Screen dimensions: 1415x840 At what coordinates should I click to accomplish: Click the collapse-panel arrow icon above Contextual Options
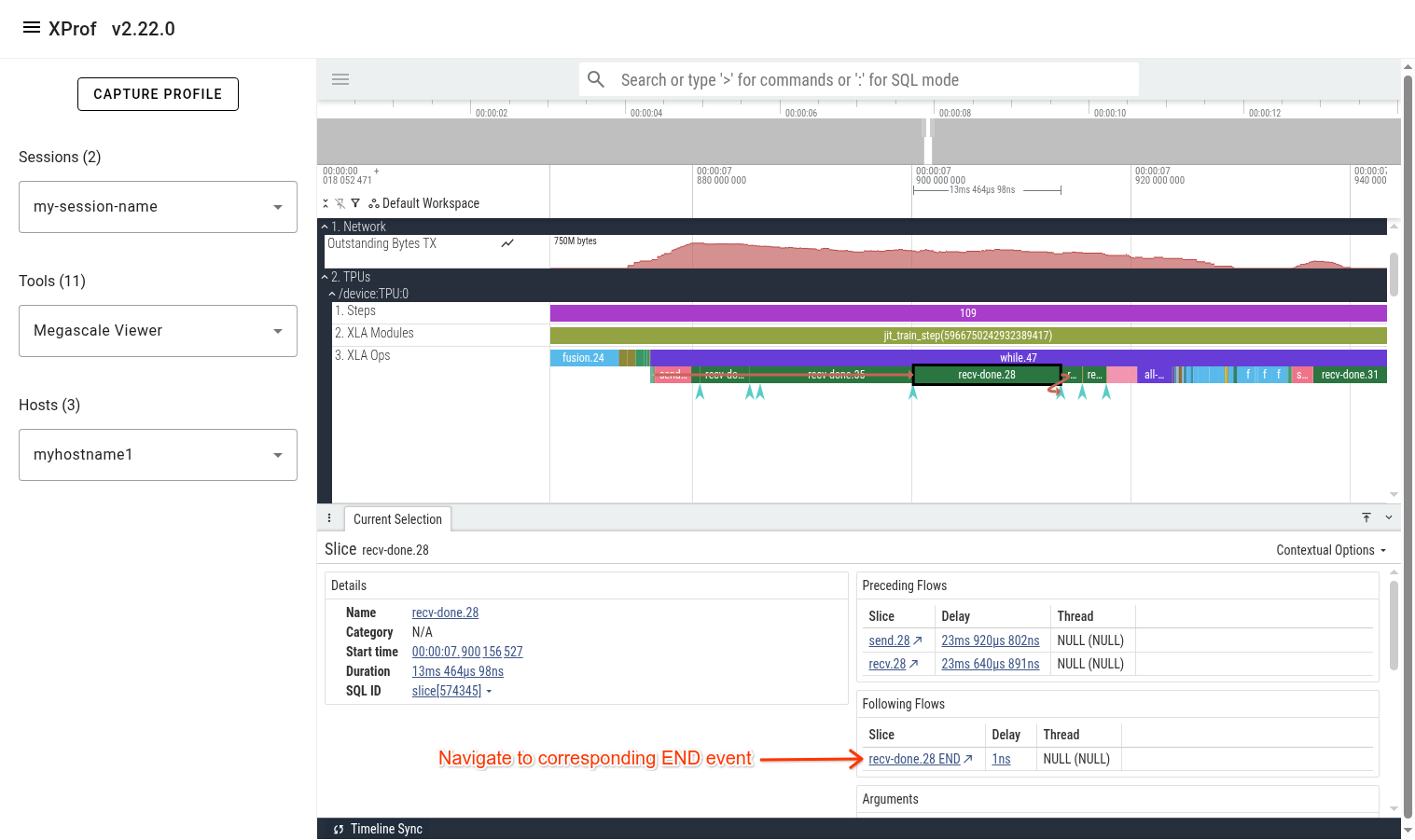click(1366, 517)
